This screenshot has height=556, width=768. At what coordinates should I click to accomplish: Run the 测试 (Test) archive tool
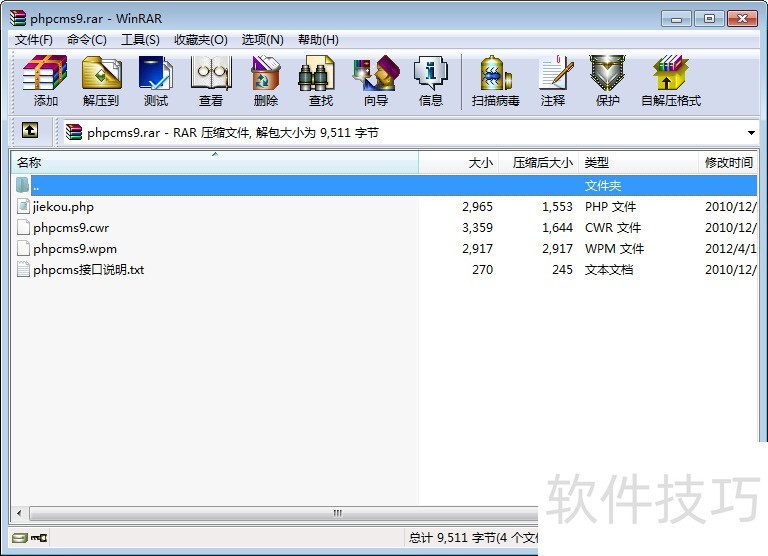(x=156, y=81)
